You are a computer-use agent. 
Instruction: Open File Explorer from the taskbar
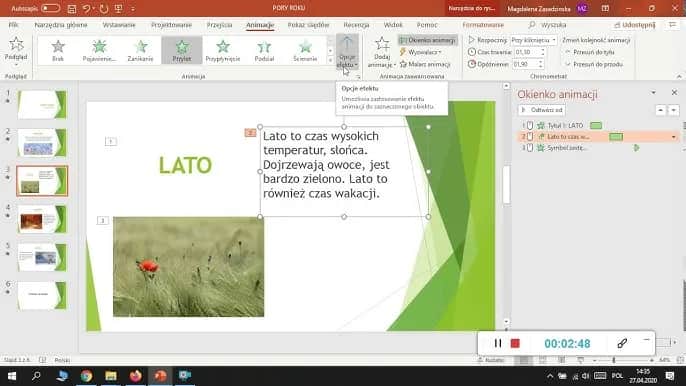(x=111, y=376)
